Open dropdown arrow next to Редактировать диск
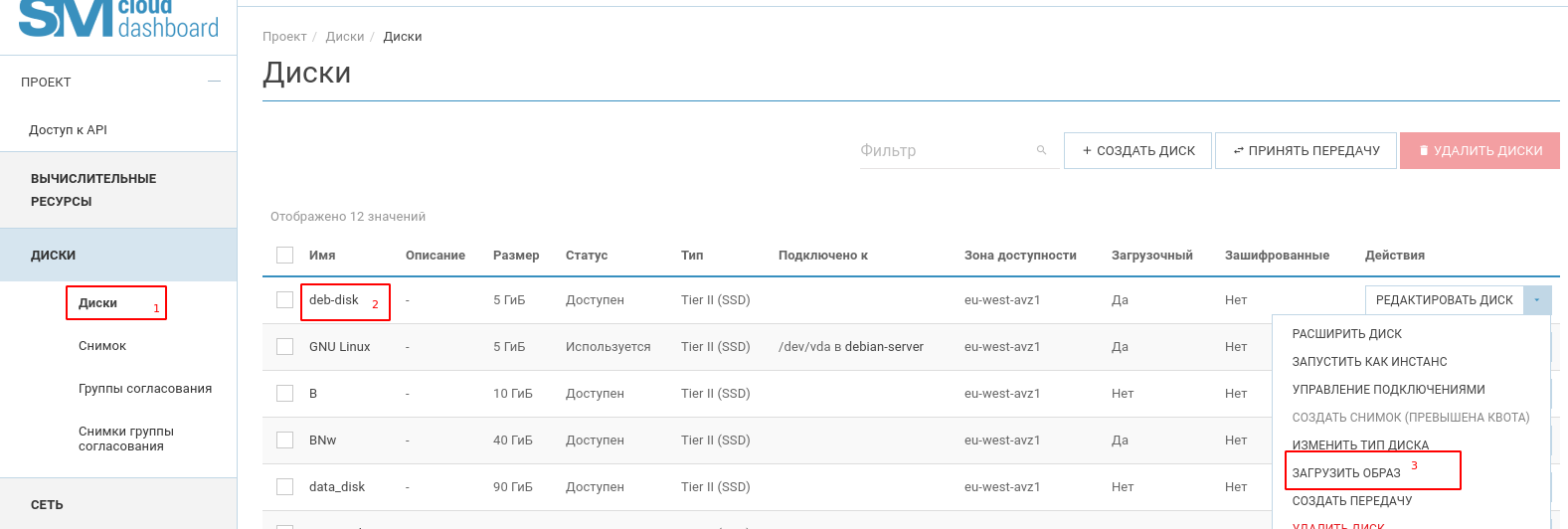 pos(1537,300)
